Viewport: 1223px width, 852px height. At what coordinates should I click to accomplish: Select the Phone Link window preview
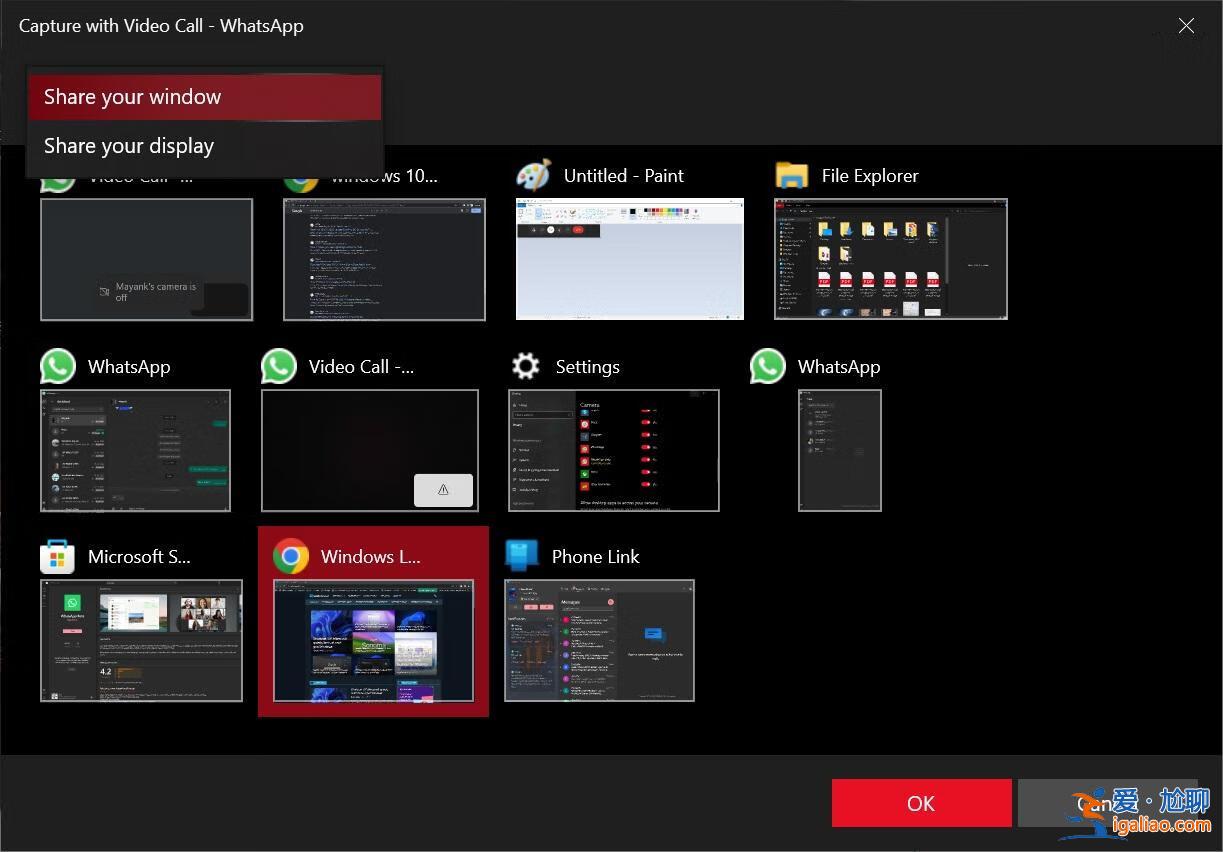click(x=599, y=640)
